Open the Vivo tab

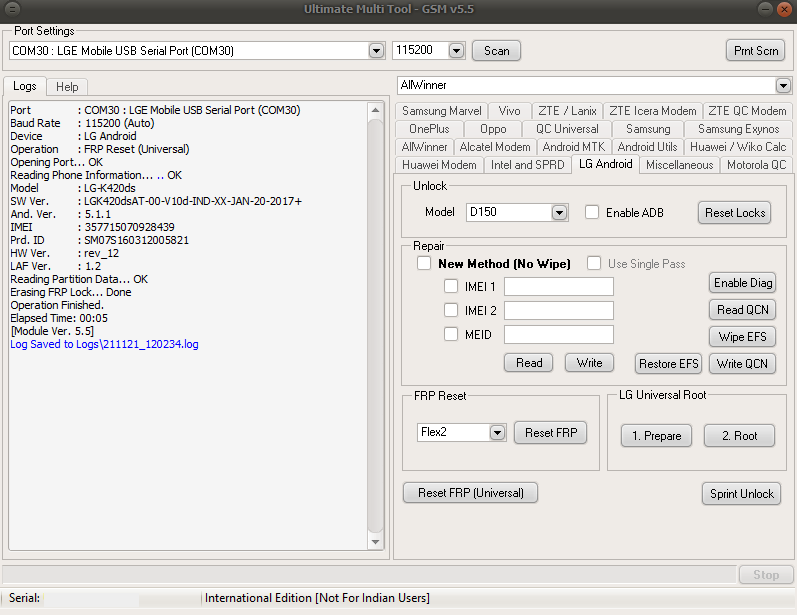coord(509,111)
